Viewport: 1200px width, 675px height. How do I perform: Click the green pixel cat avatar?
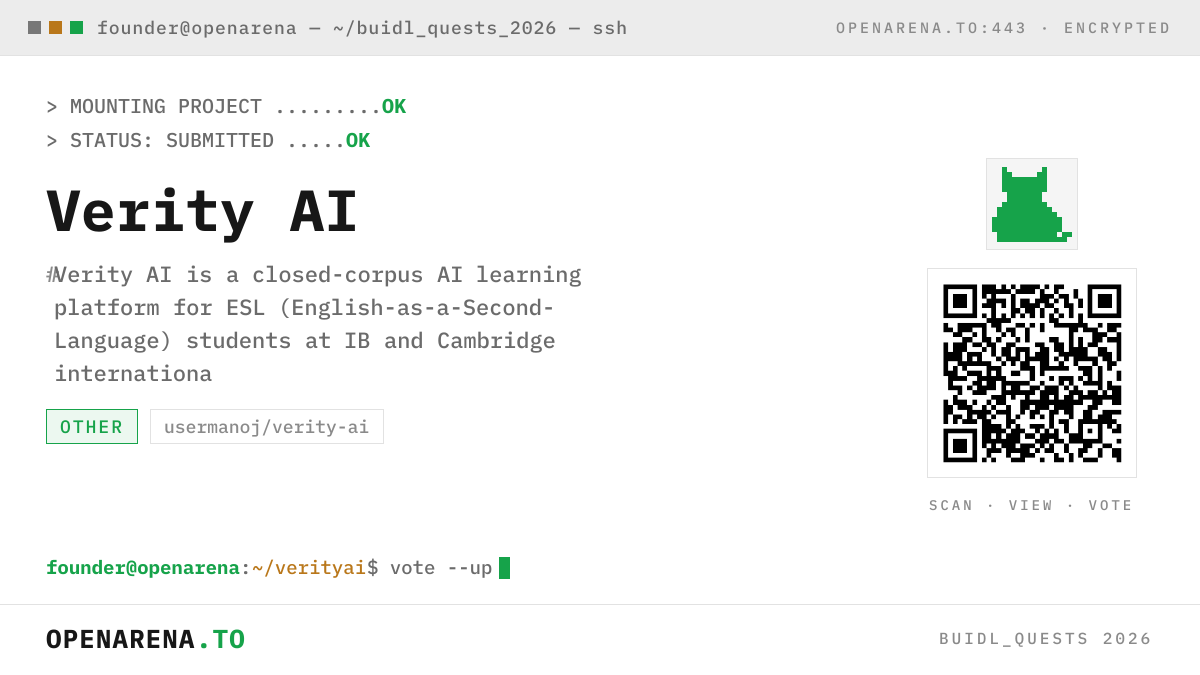(x=1032, y=204)
